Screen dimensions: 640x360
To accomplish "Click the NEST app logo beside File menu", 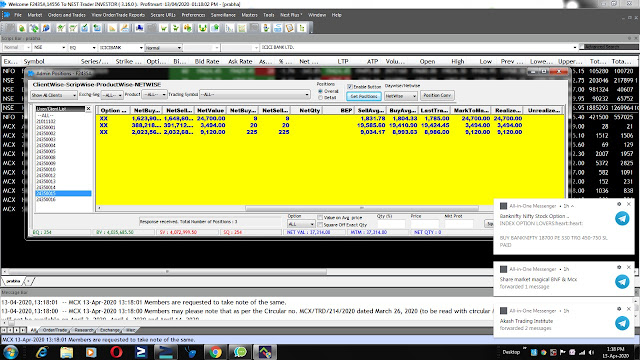I will 7,15.
